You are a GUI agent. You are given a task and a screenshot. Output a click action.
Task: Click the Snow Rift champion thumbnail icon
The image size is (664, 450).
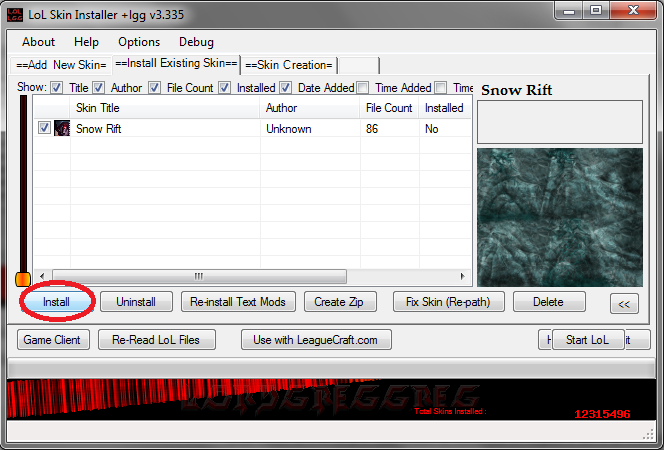click(x=62, y=128)
